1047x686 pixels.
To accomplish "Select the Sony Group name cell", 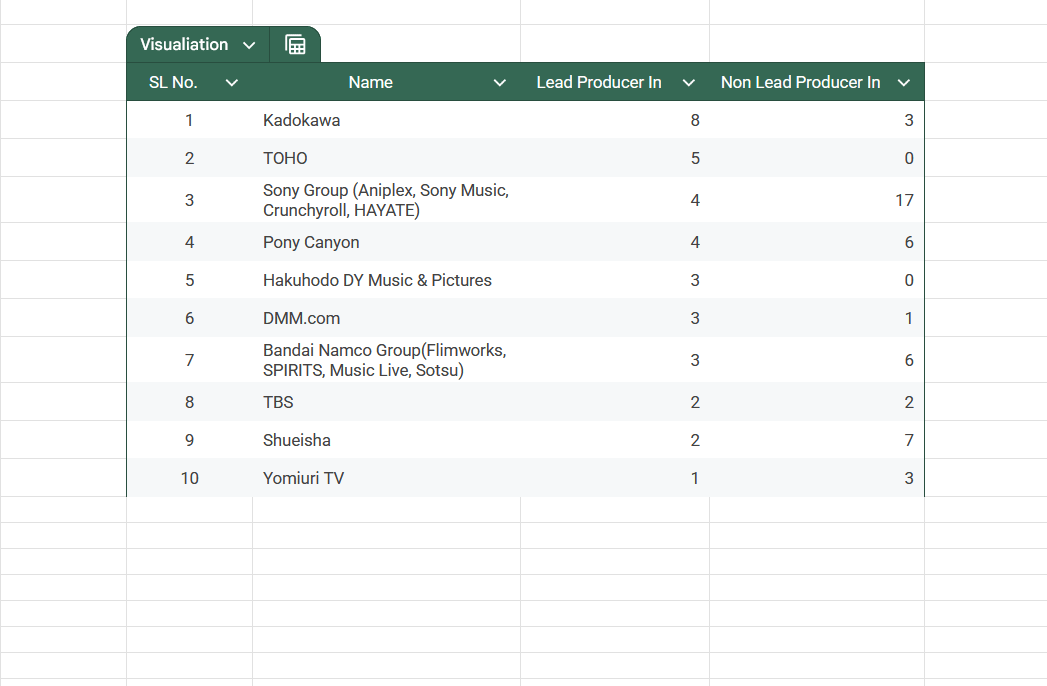I will (x=387, y=200).
